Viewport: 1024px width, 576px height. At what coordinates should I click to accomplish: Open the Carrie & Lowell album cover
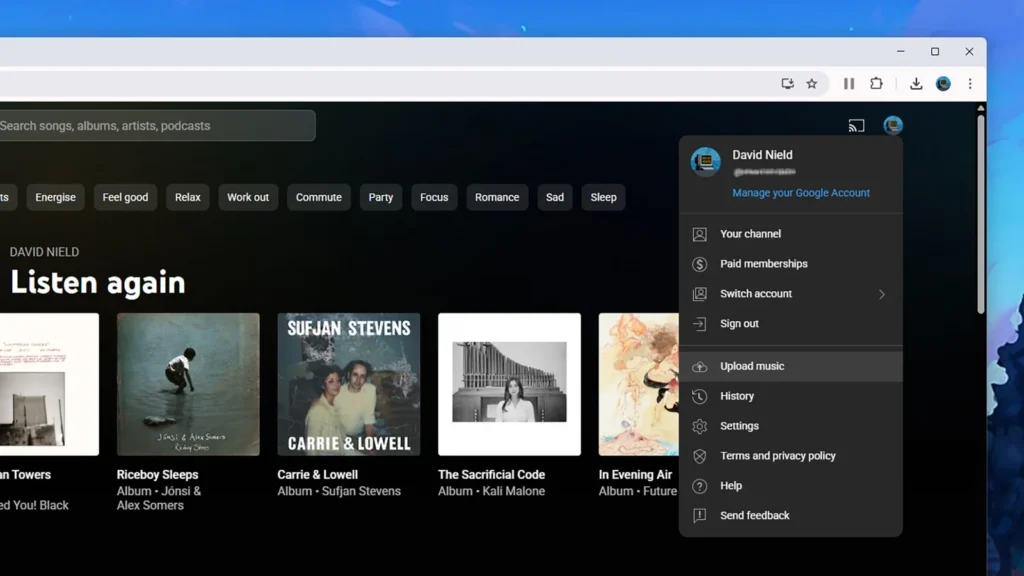click(x=349, y=384)
